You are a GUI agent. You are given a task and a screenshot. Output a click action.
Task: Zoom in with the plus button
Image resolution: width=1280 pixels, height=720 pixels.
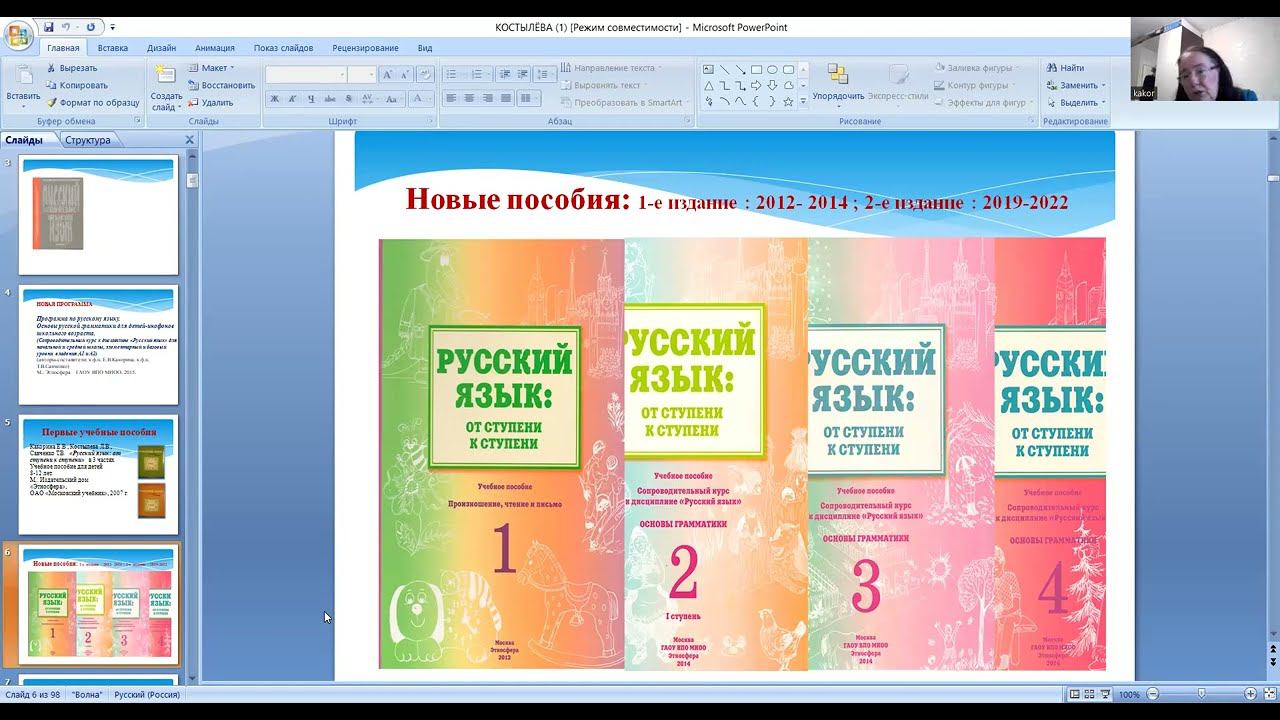coord(1250,694)
